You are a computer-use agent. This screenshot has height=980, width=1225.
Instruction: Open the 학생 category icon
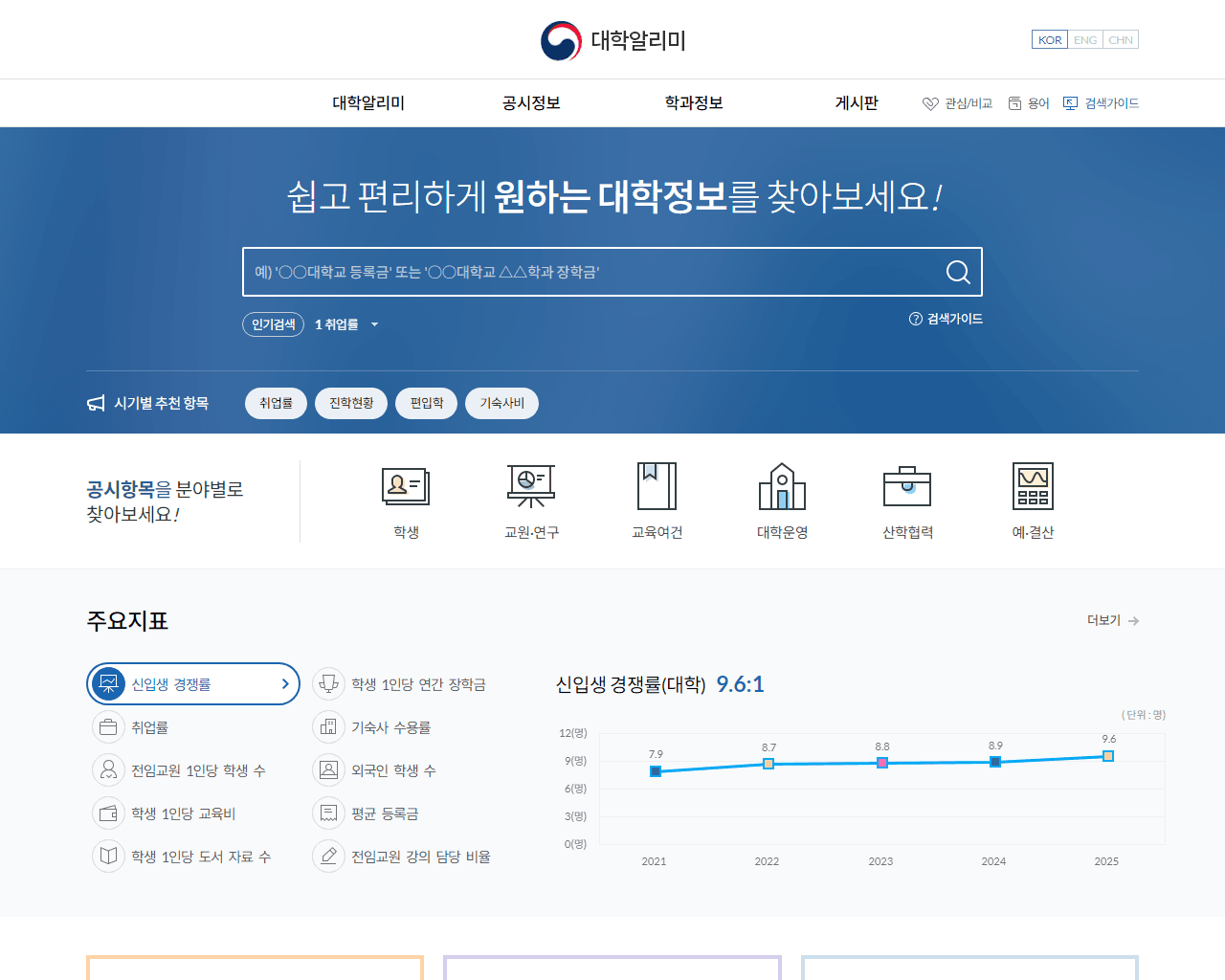point(406,486)
